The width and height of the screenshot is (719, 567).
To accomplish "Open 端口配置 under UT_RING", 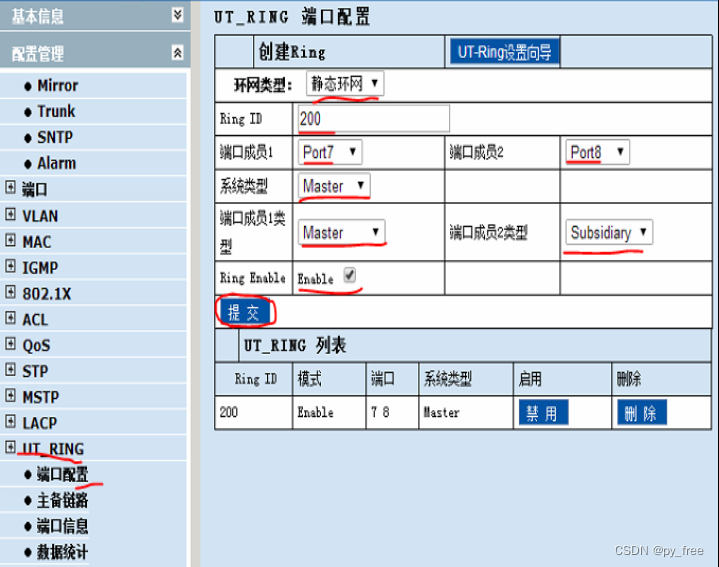I will click(62, 474).
